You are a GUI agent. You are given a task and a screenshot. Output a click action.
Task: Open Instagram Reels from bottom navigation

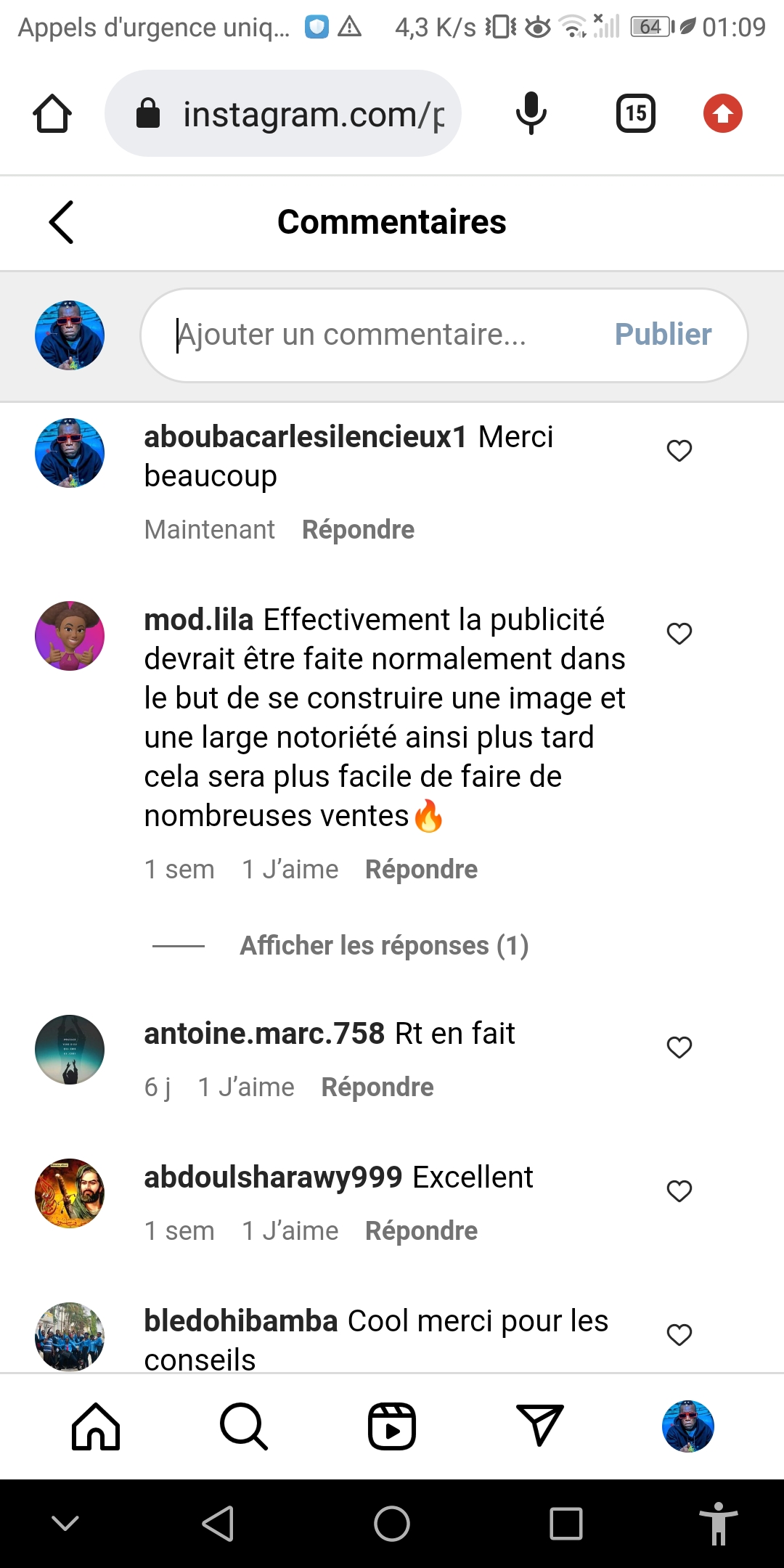pyautogui.click(x=392, y=1426)
